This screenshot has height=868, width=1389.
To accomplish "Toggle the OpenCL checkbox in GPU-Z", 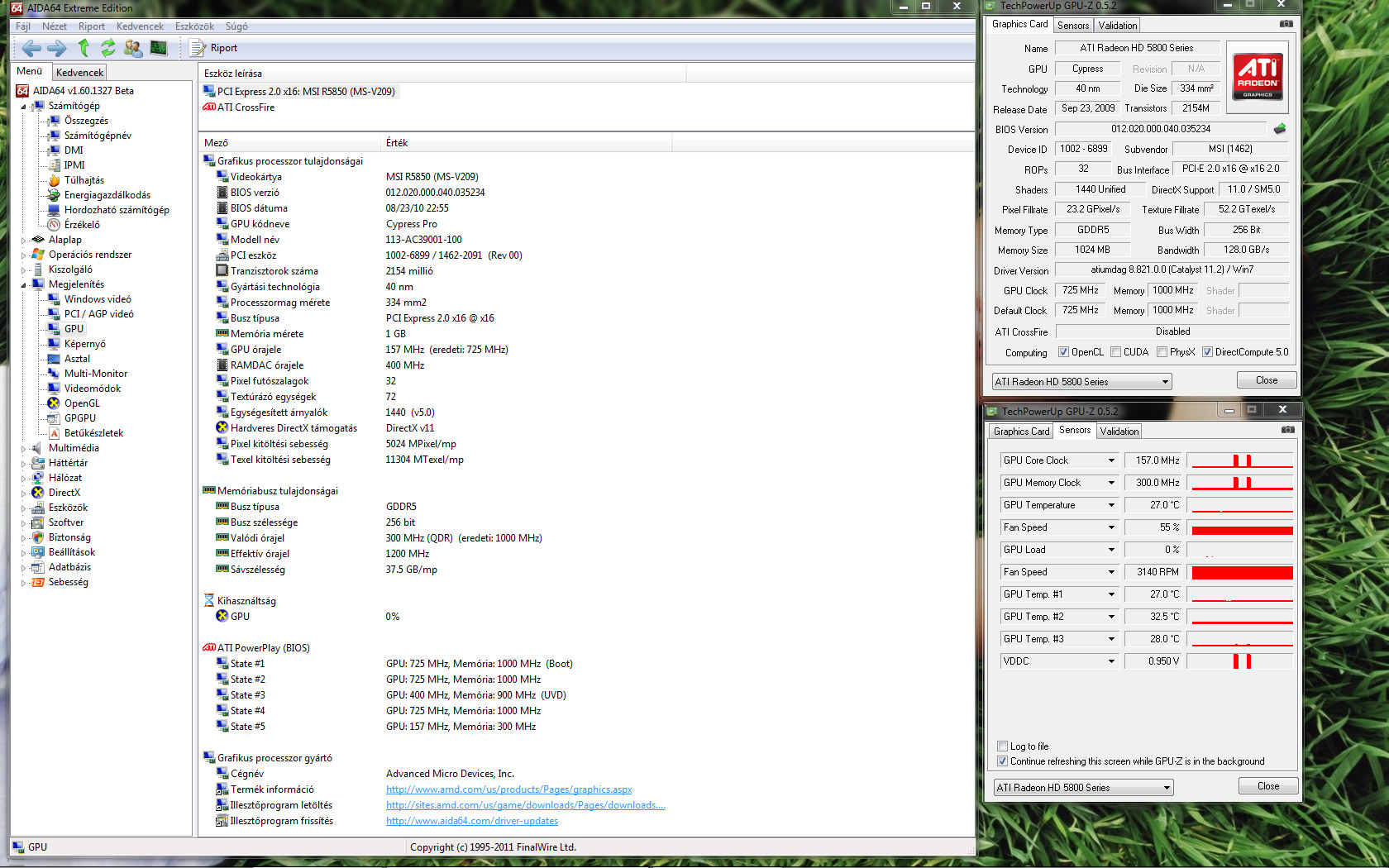I will [1063, 352].
